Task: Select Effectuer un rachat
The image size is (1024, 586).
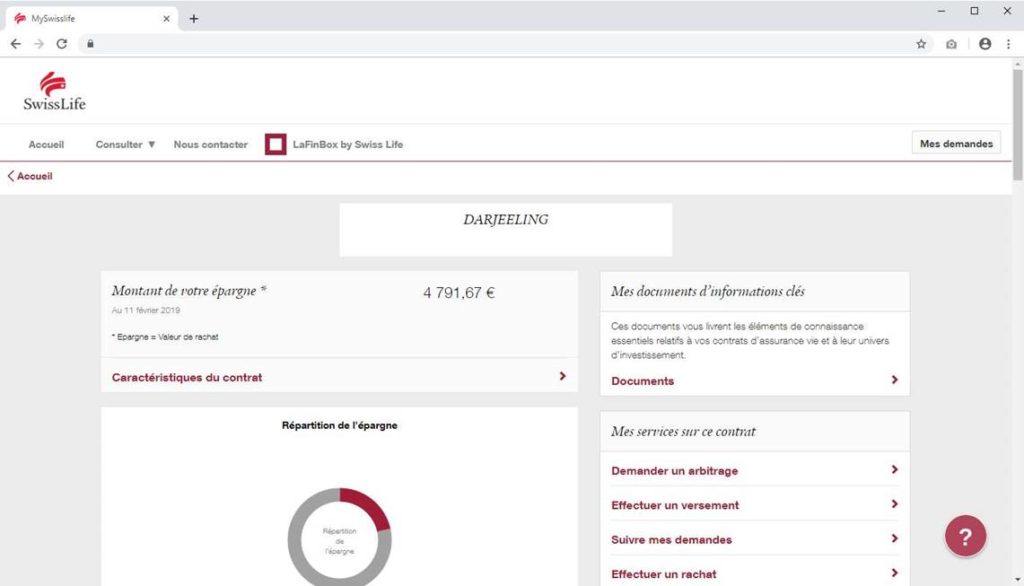Action: [664, 574]
